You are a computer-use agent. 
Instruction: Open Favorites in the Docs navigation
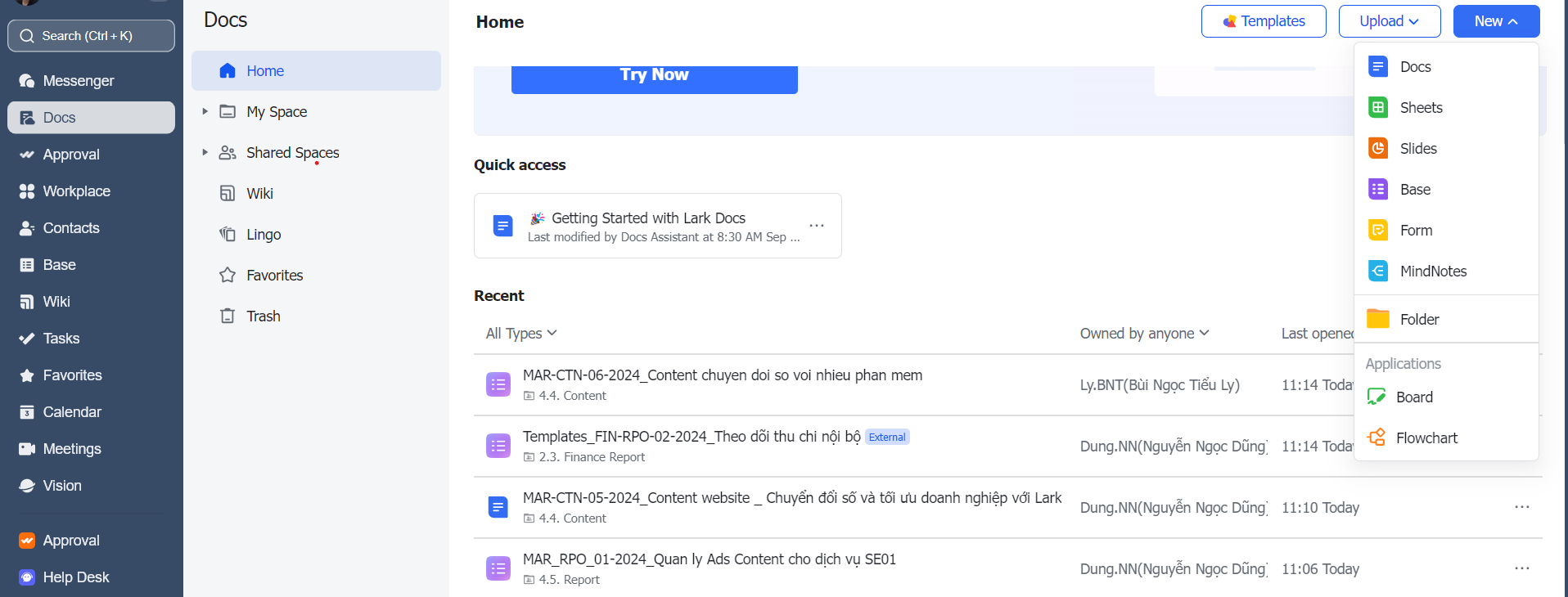(x=274, y=275)
